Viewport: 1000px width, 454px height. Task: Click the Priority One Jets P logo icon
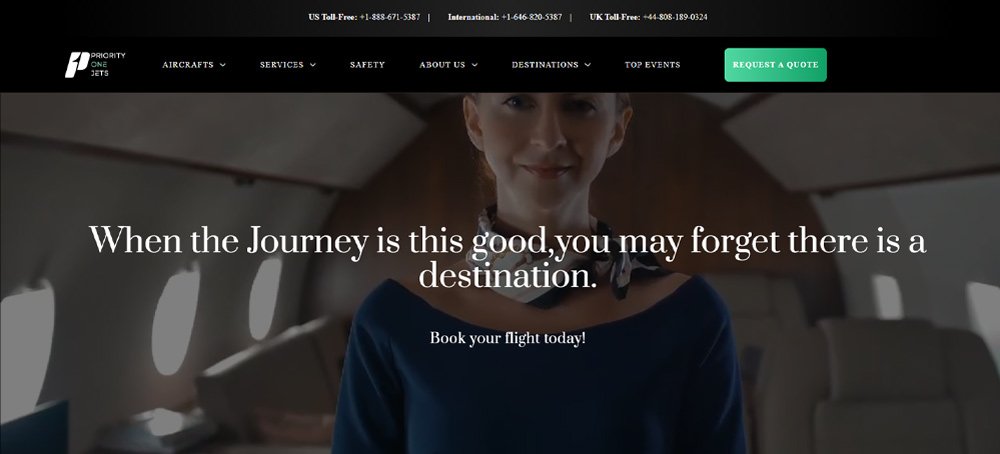(x=77, y=64)
